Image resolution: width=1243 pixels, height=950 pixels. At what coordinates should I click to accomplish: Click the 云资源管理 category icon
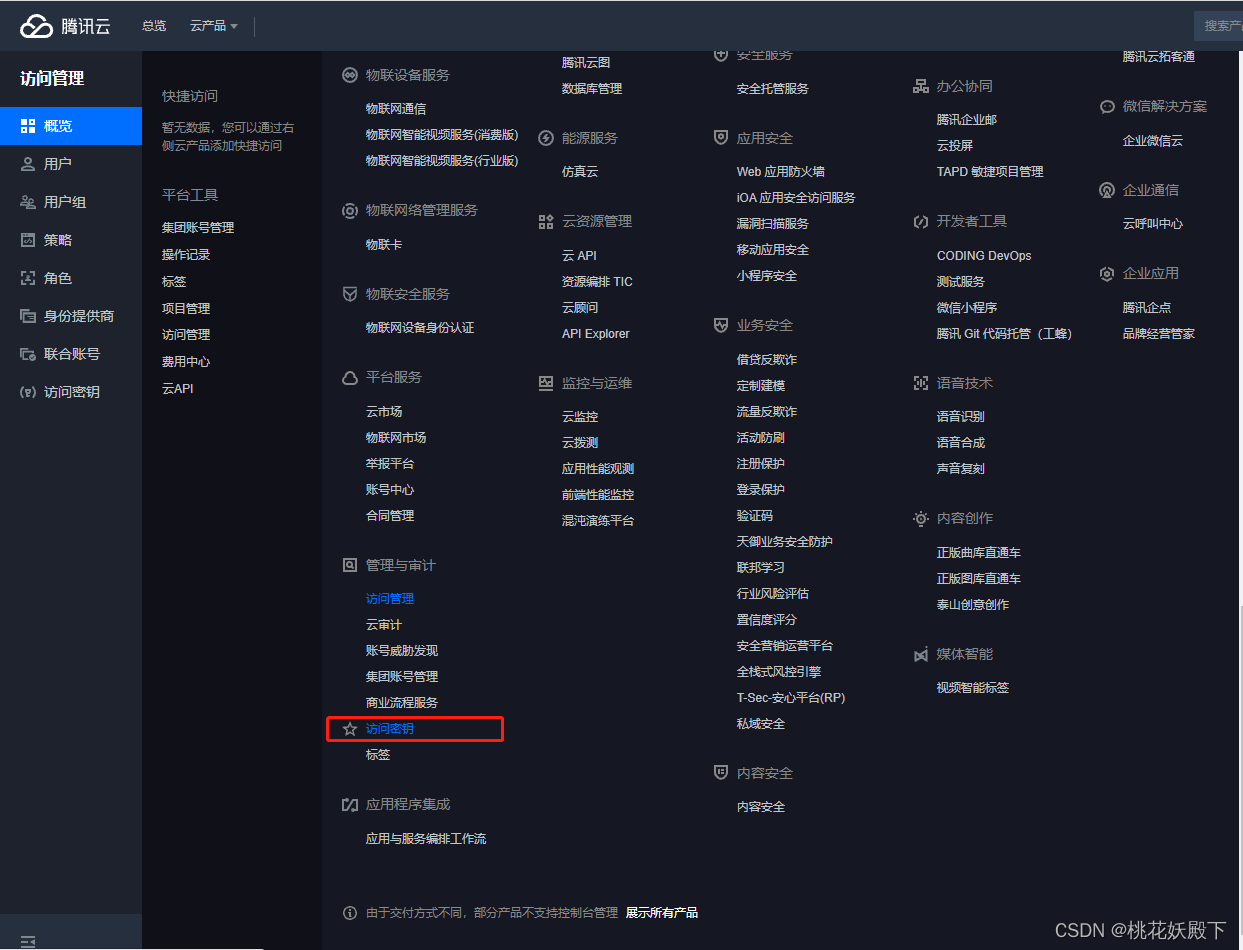[x=546, y=221]
